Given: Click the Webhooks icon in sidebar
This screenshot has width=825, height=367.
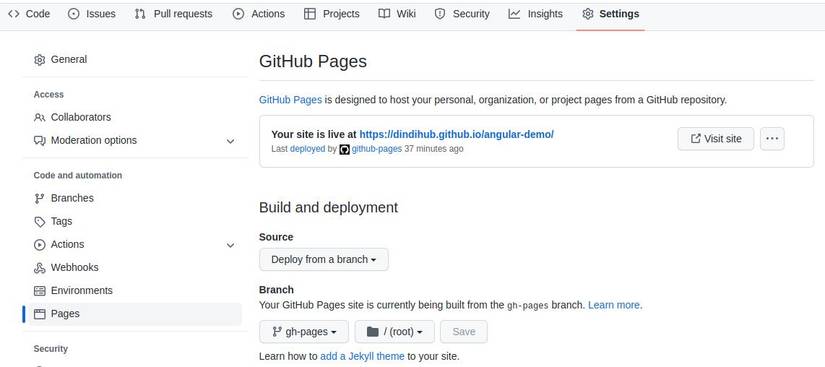Looking at the screenshot, I should pyautogui.click(x=39, y=268).
